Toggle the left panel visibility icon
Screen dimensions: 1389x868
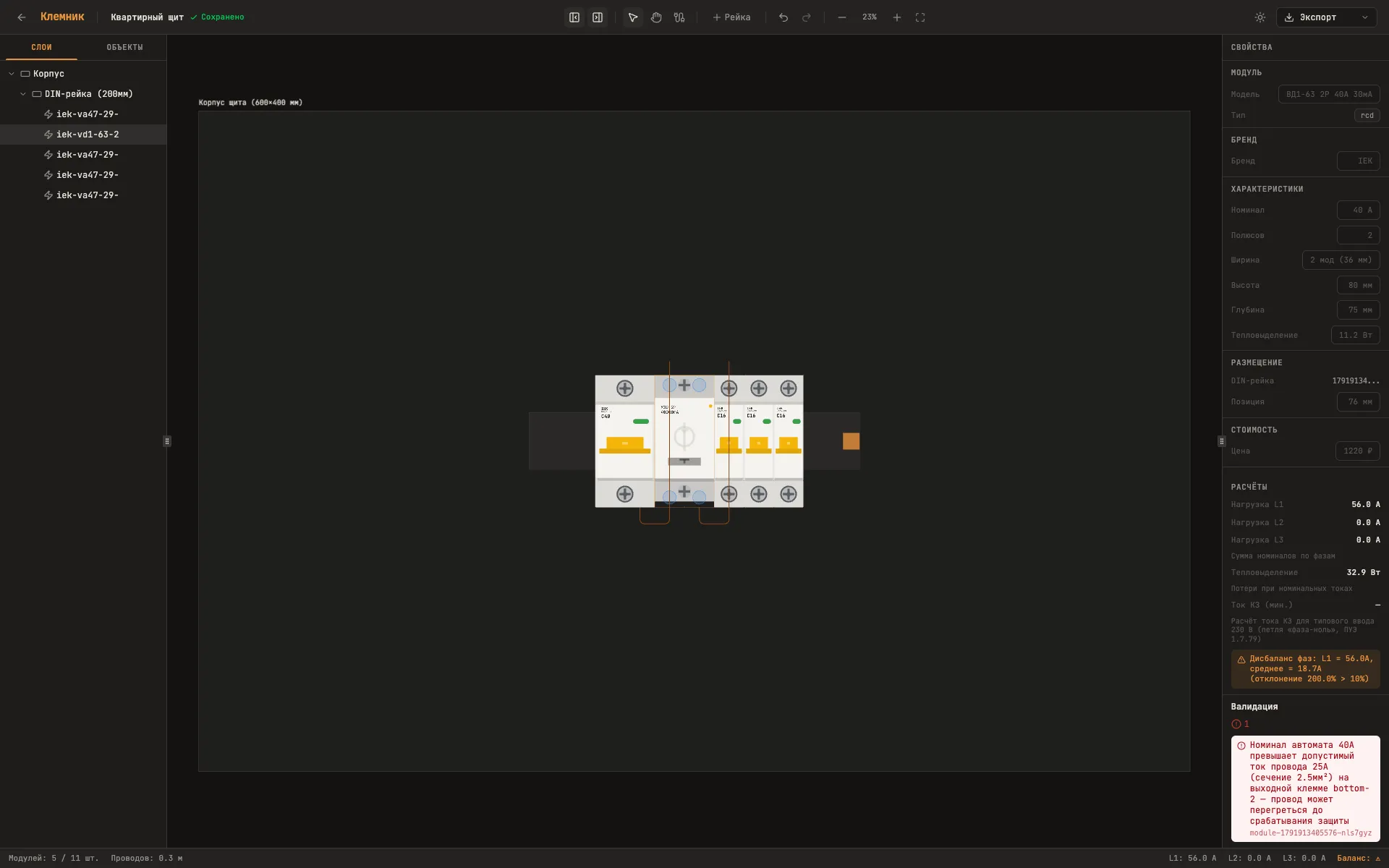pyautogui.click(x=574, y=17)
